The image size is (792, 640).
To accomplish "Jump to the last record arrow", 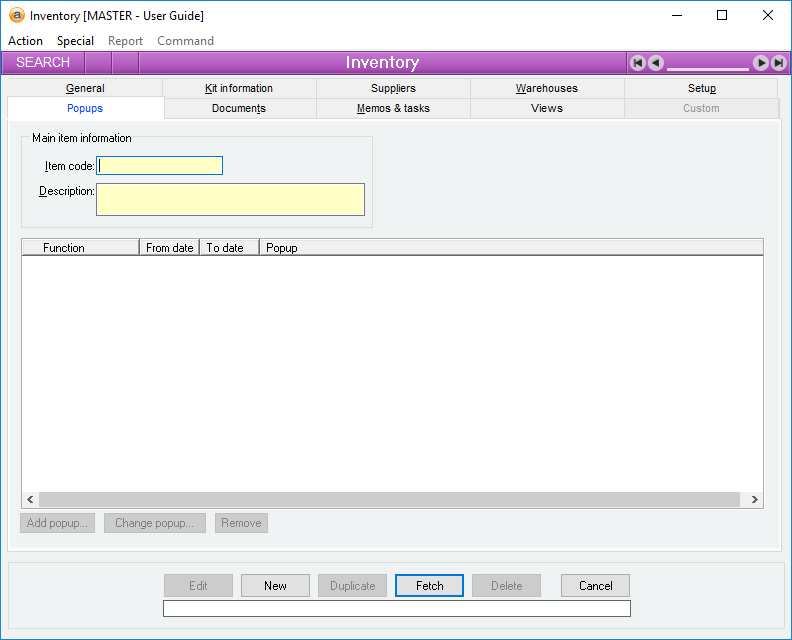I will 778,63.
